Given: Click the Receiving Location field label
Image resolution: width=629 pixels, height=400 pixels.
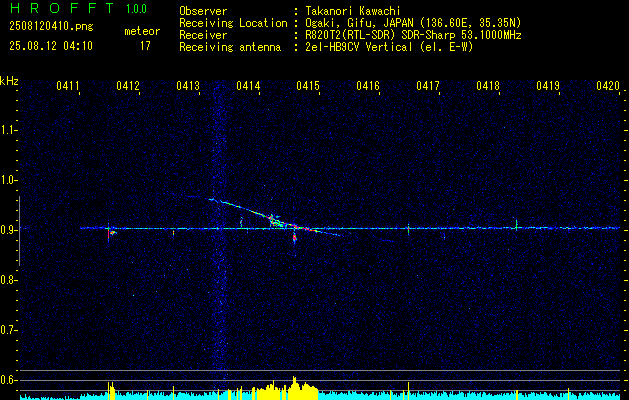Looking at the screenshot, I should (x=233, y=23).
